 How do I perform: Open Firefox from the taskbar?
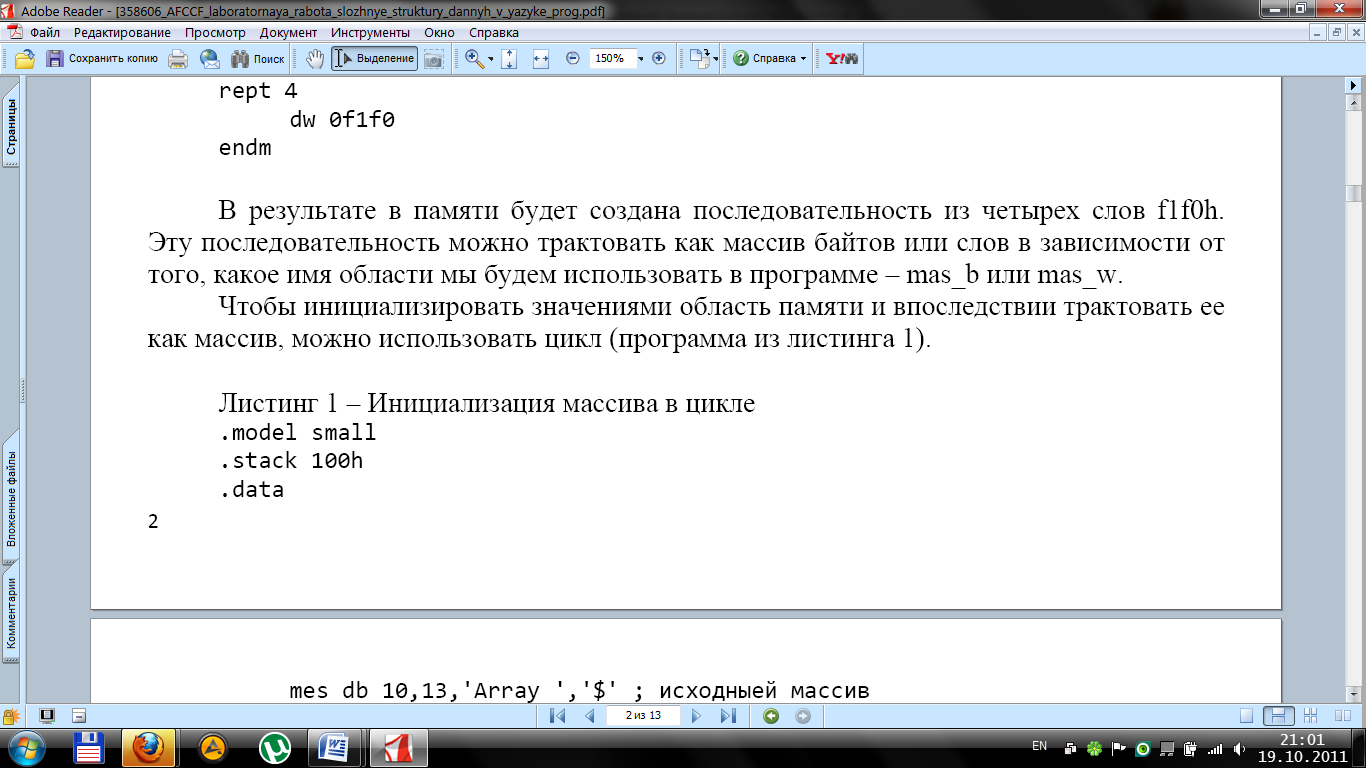point(148,747)
